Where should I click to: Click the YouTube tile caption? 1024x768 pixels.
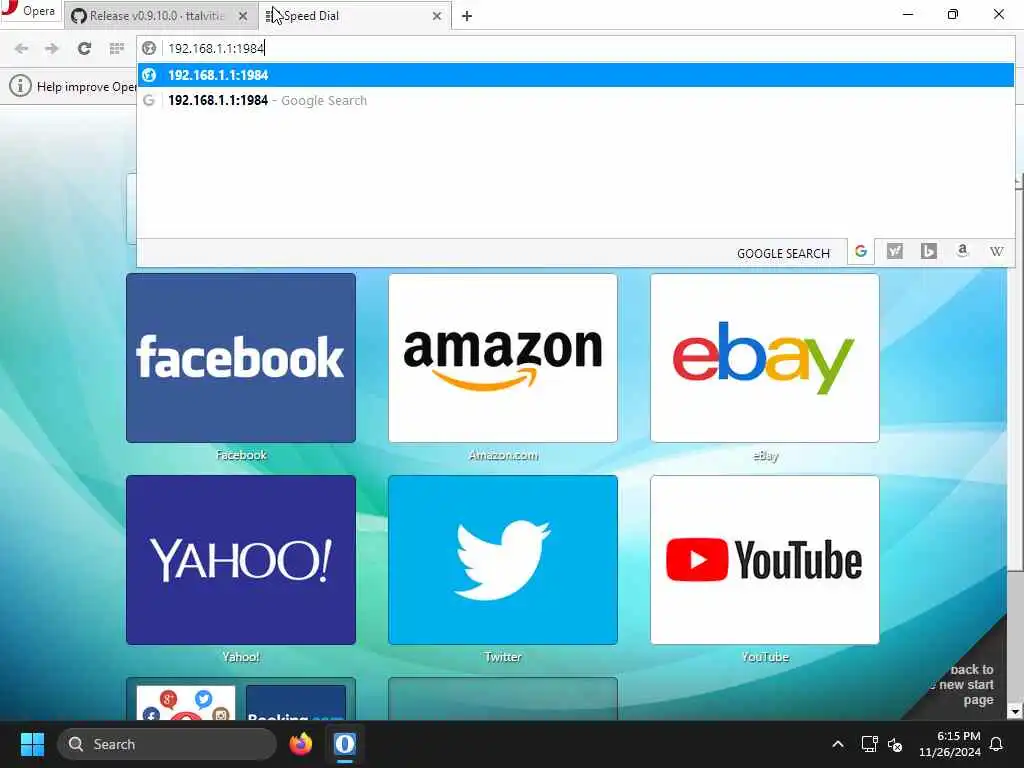(765, 657)
